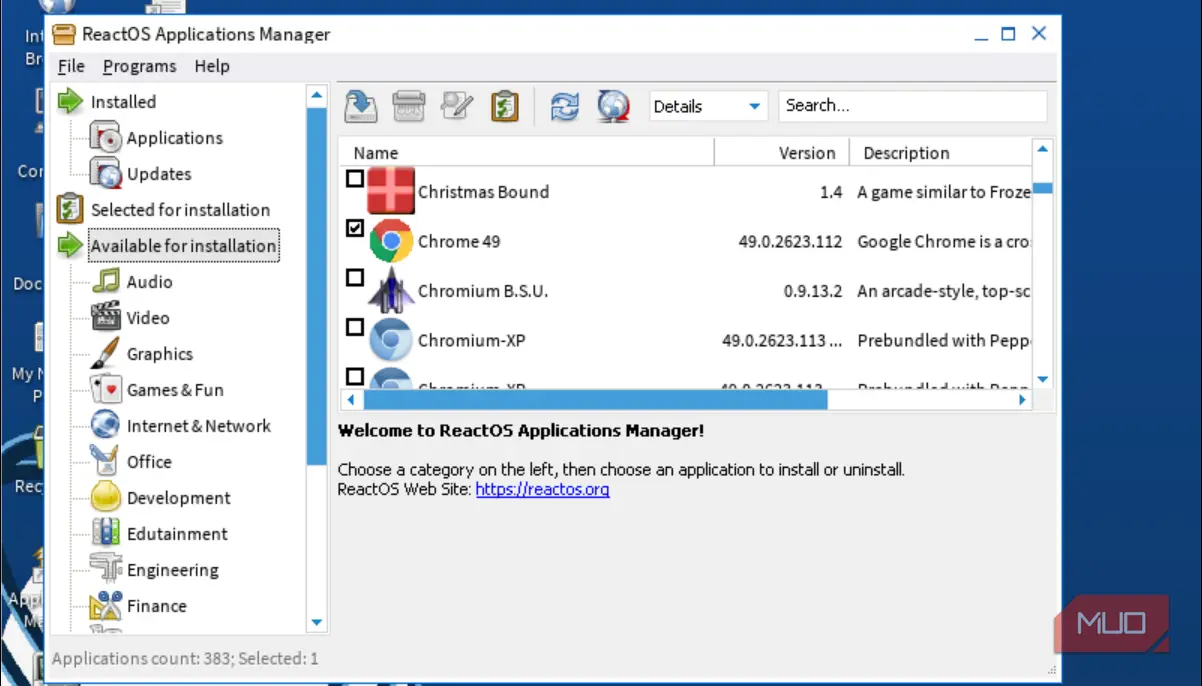Click the application list scroll up arrow
The width and height of the screenshot is (1202, 686).
click(1043, 149)
